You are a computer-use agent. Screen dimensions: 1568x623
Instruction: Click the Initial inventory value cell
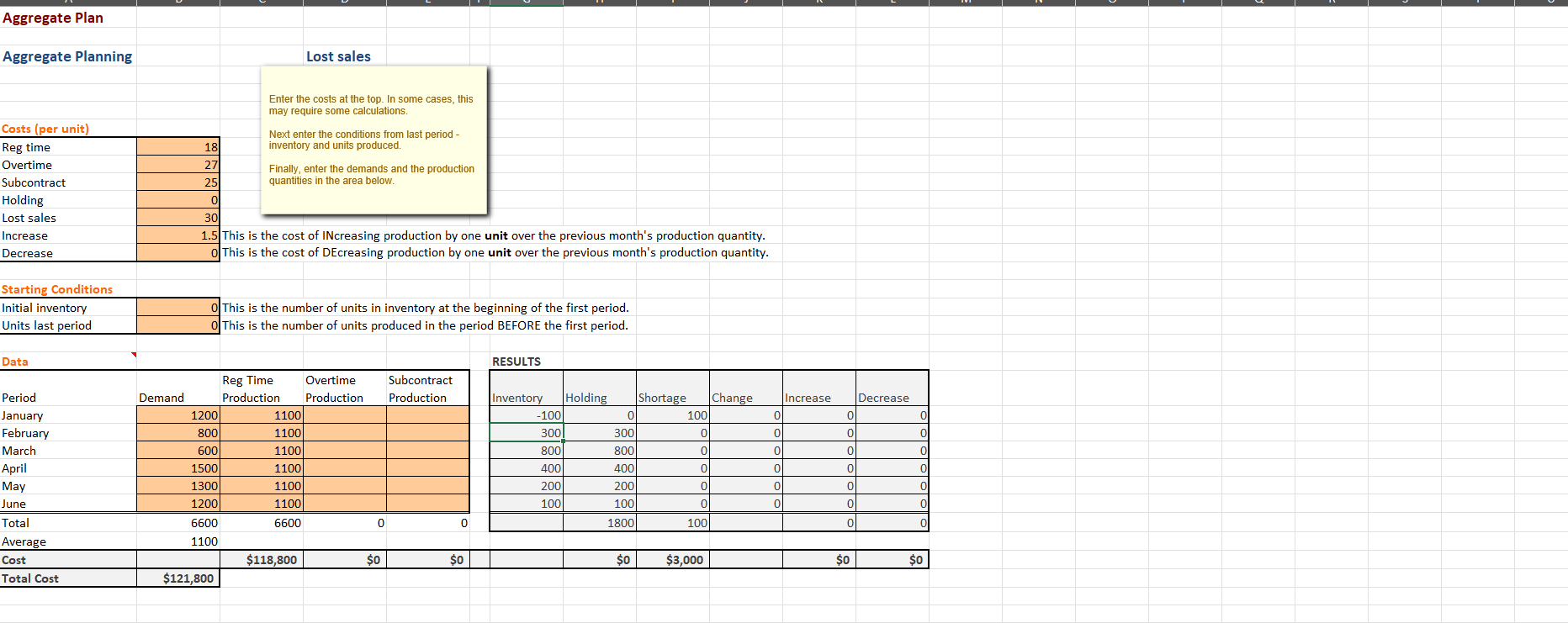tap(178, 308)
